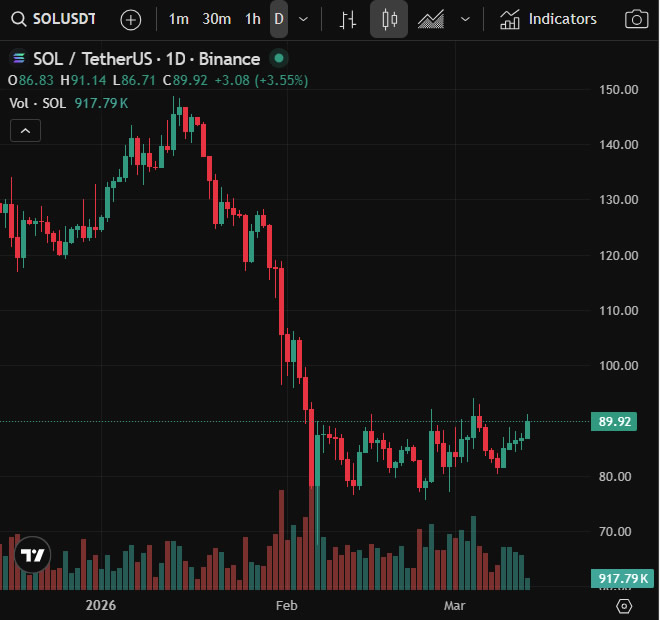The height and width of the screenshot is (620, 660).
Task: Open the chart style dropdown arrow
Action: click(x=465, y=19)
